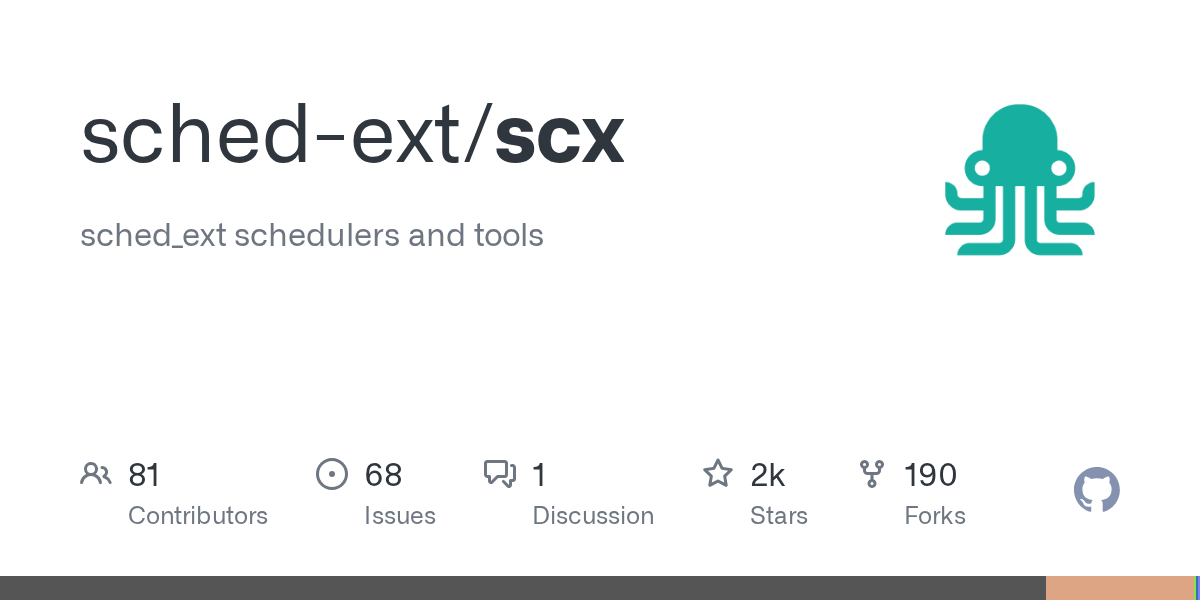
Task: Click the orange language bar segment
Action: pos(1119,588)
